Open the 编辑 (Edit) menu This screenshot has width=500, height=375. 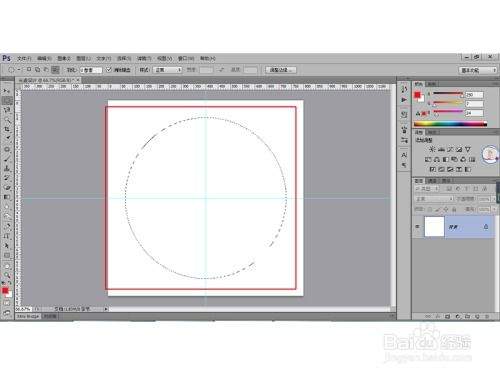click(x=44, y=58)
